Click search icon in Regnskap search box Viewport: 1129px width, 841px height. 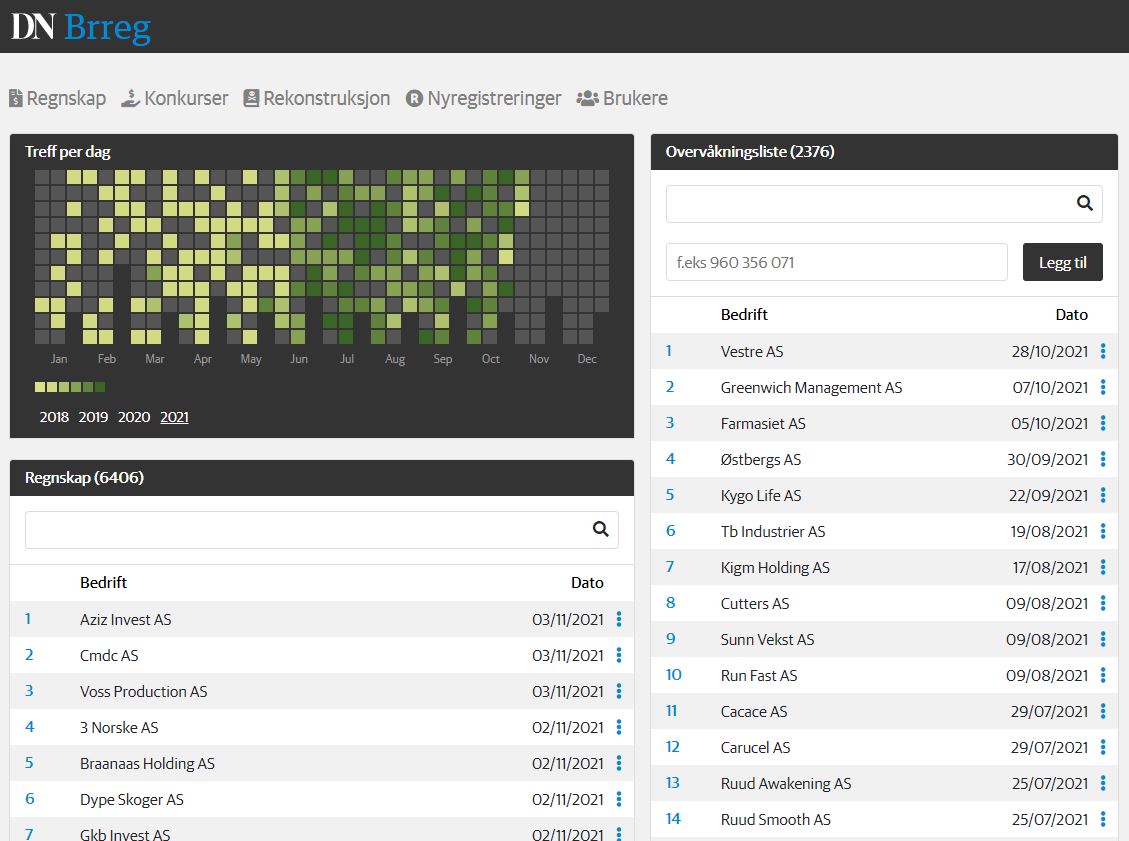(x=600, y=530)
